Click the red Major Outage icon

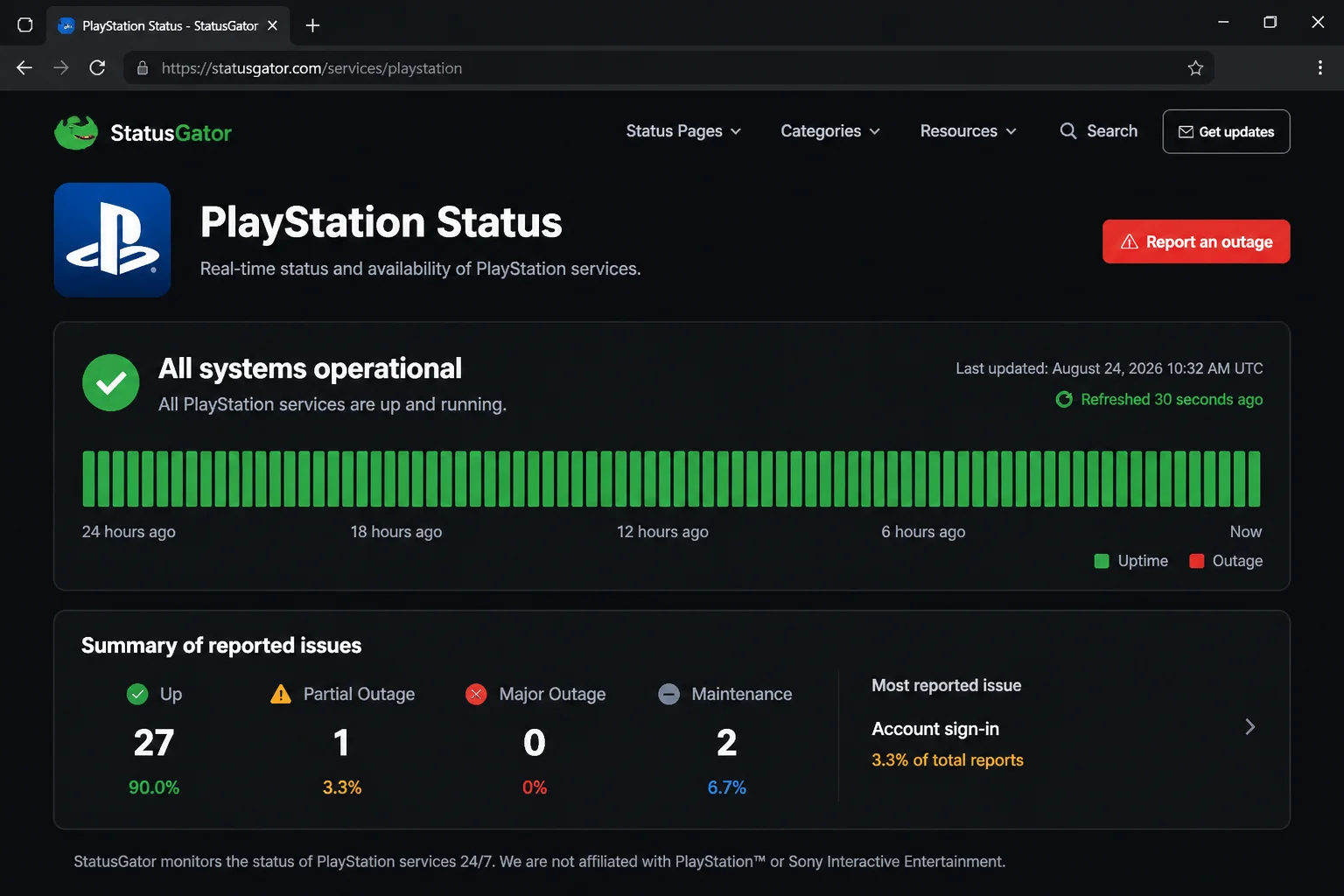pyautogui.click(x=476, y=694)
